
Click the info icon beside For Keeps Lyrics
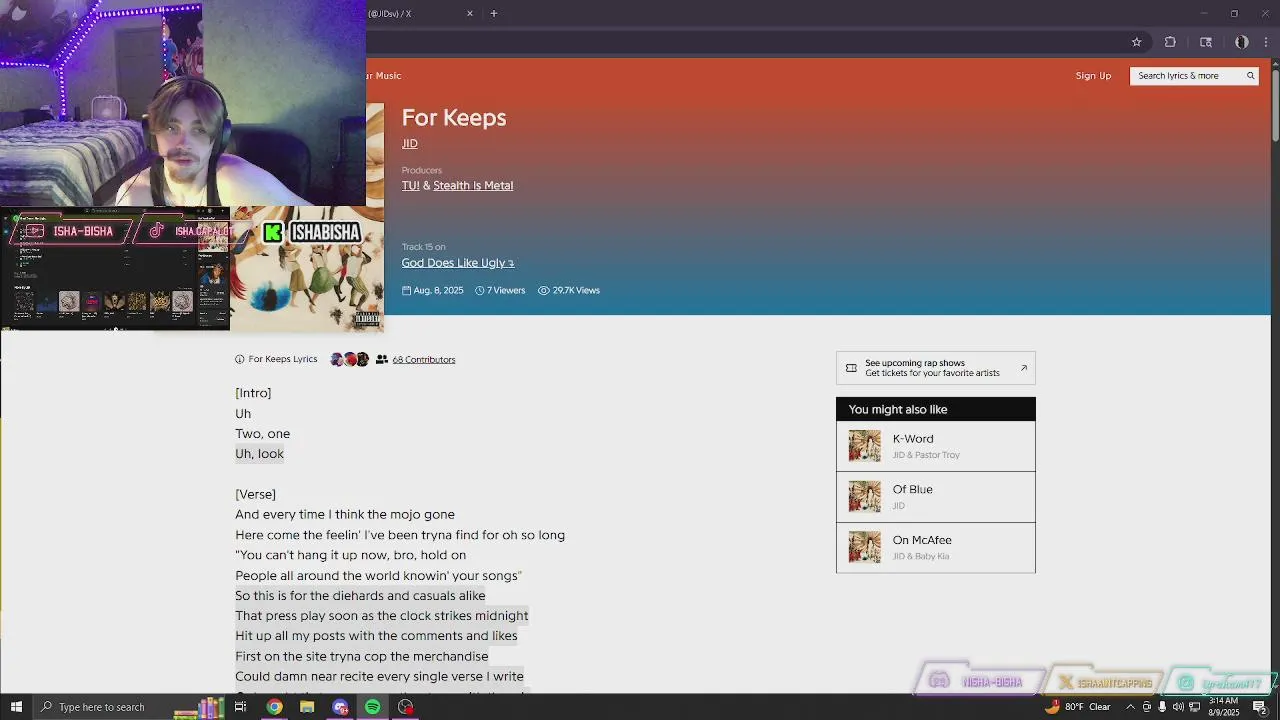240,359
